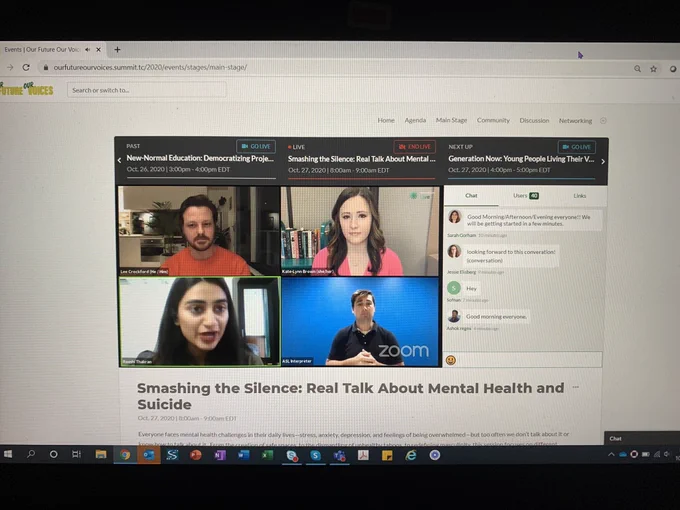Open the Smashing the Silence live session title
Viewport: 680px width, 510px height.
coord(361,159)
